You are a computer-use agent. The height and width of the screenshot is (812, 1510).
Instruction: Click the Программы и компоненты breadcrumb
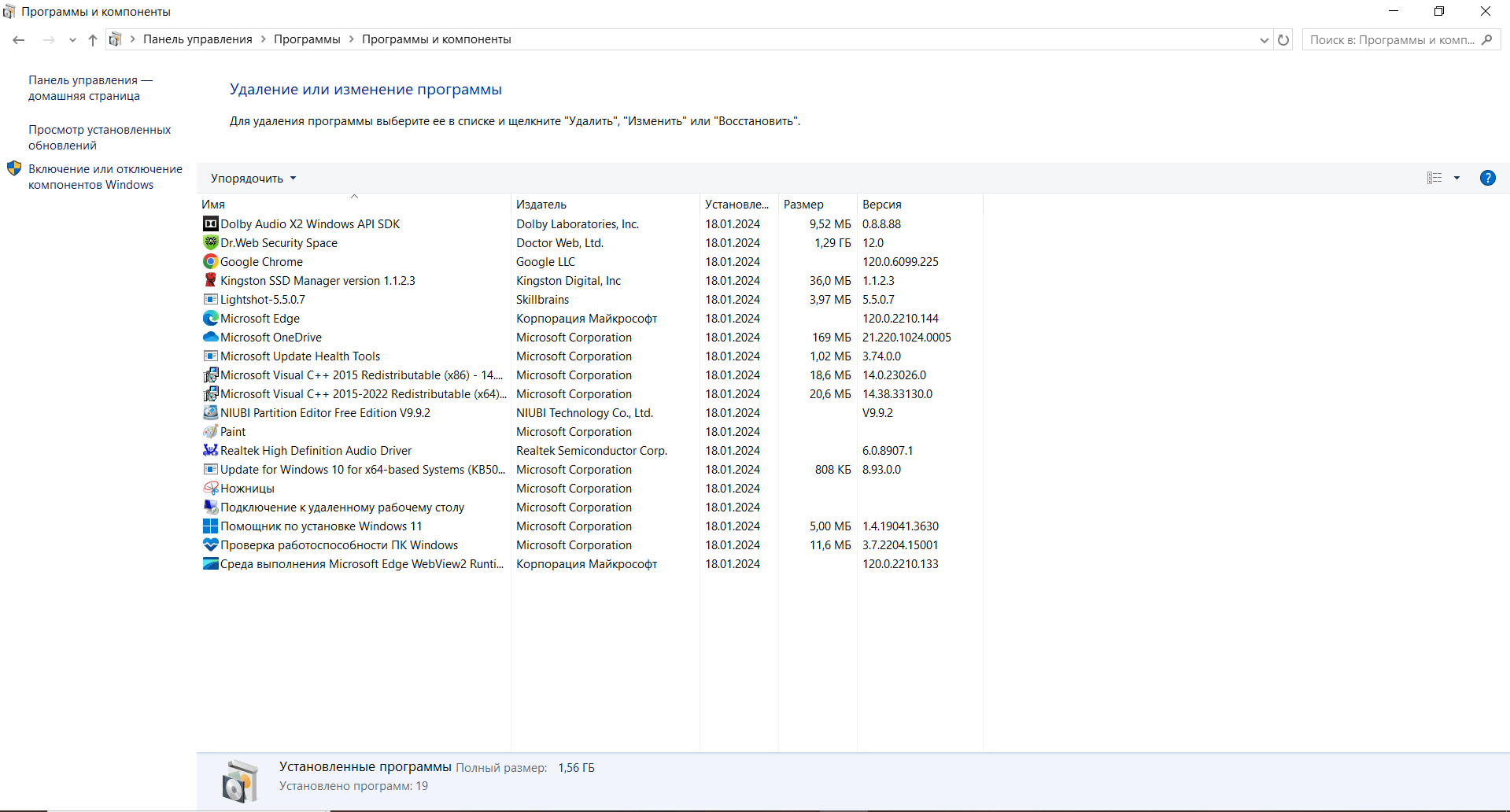click(436, 39)
